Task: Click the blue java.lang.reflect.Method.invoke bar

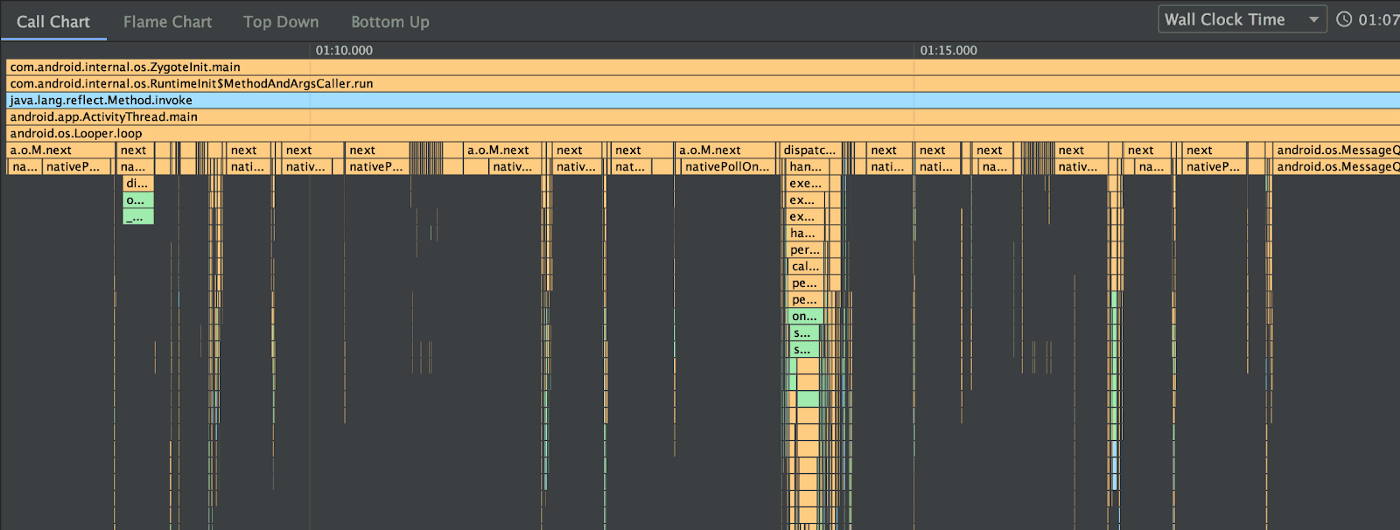Action: click(x=700, y=100)
